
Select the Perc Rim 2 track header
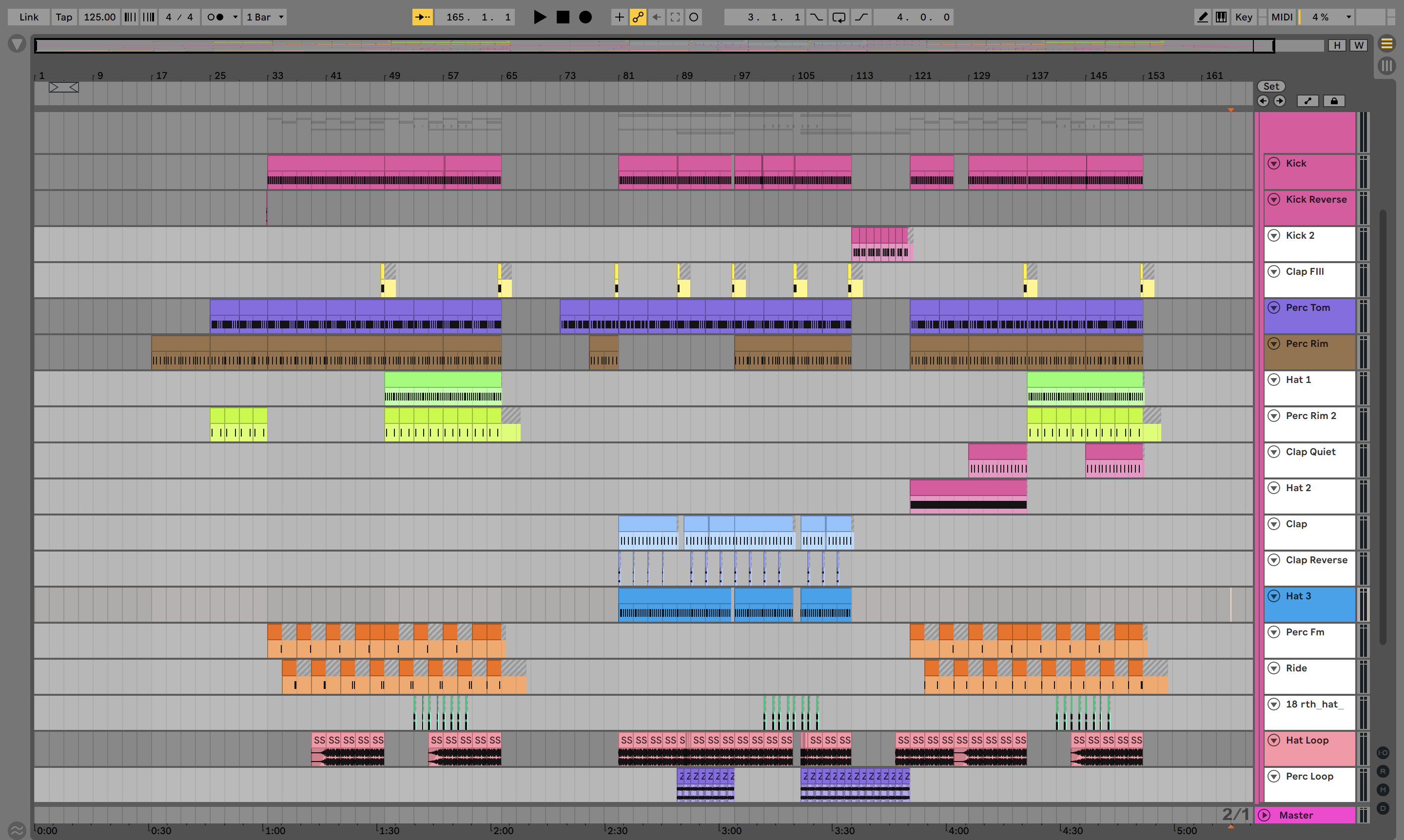pyautogui.click(x=1309, y=424)
